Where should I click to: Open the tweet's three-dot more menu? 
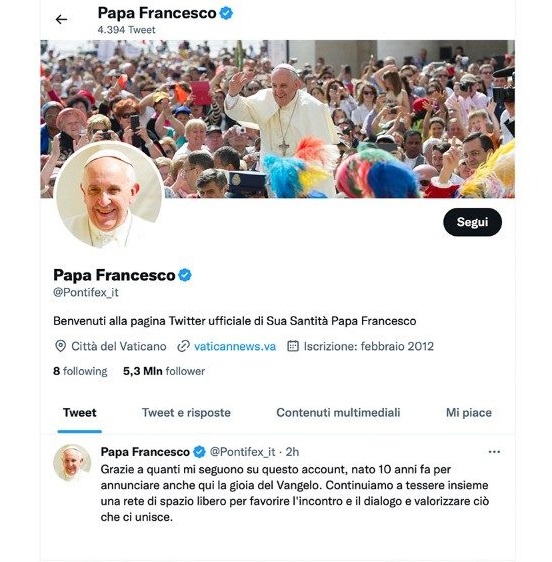(x=494, y=452)
